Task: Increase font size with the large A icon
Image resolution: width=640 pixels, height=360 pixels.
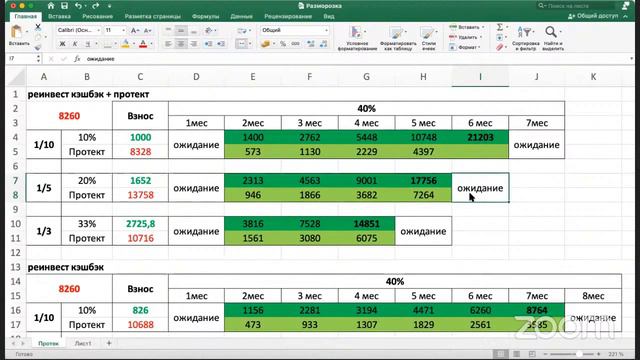Action: pos(135,30)
